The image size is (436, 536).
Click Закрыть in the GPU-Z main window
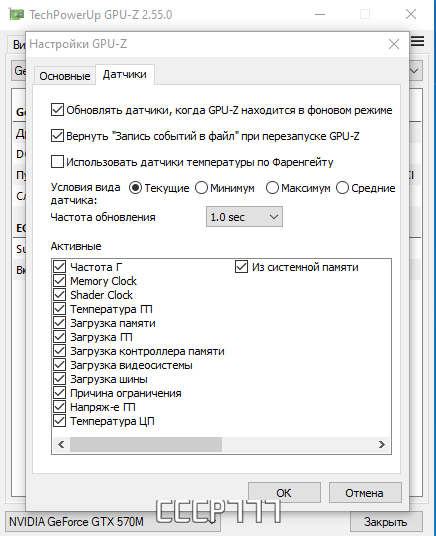386,522
